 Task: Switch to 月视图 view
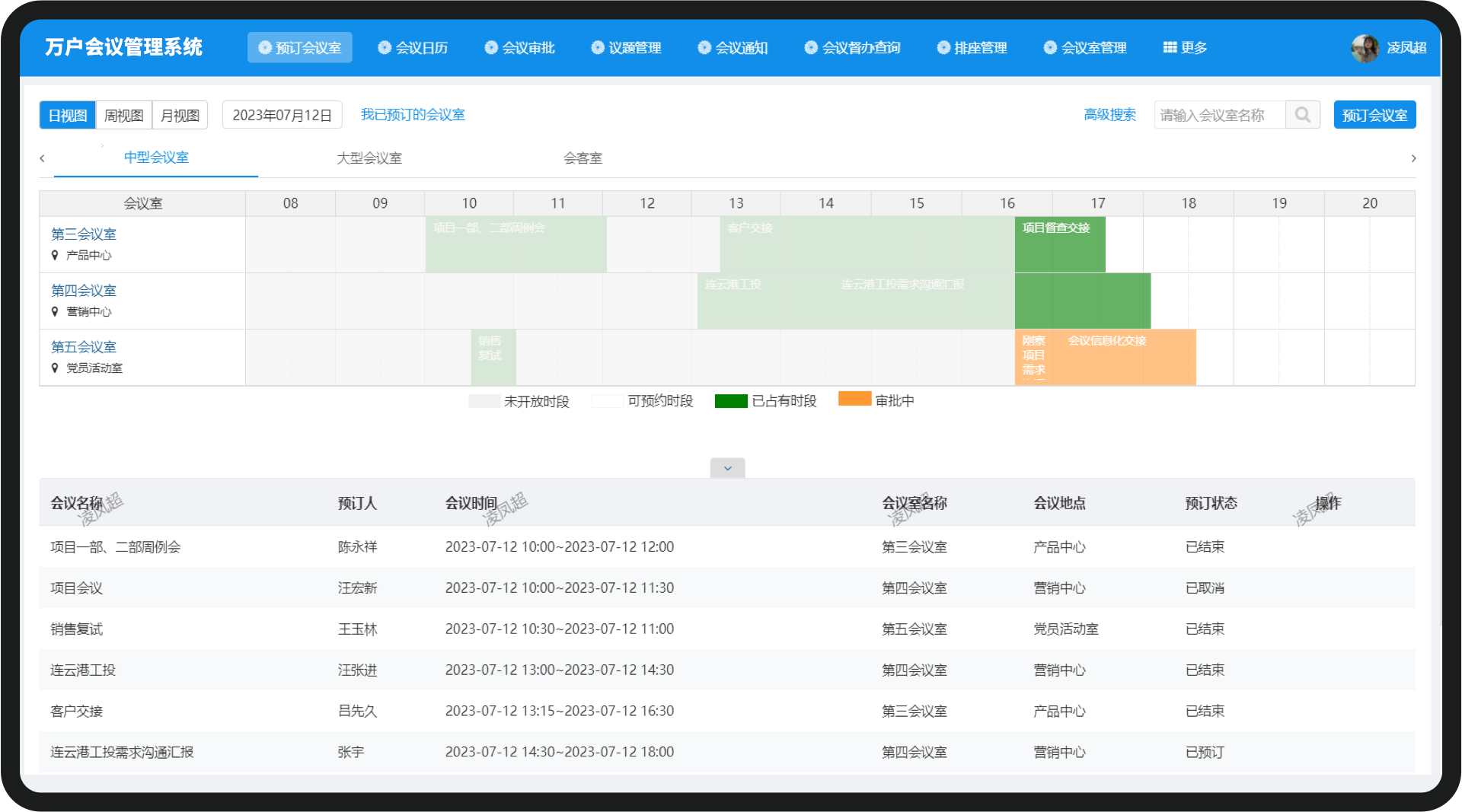pyautogui.click(x=180, y=115)
